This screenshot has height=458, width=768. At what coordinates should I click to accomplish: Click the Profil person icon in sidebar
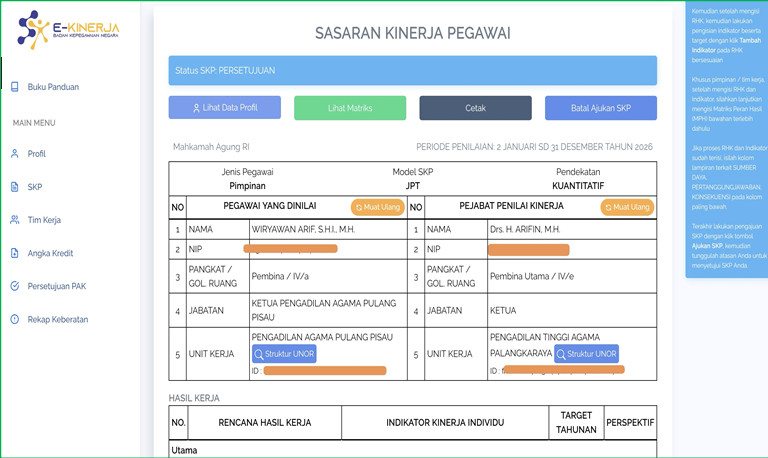point(15,154)
